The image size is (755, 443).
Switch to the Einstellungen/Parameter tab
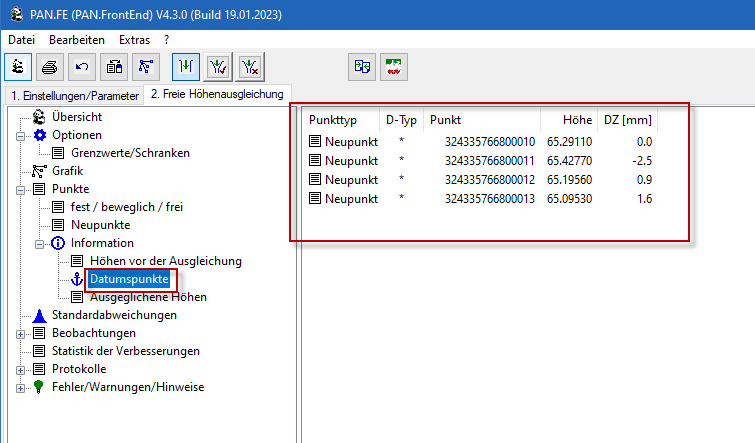73,95
